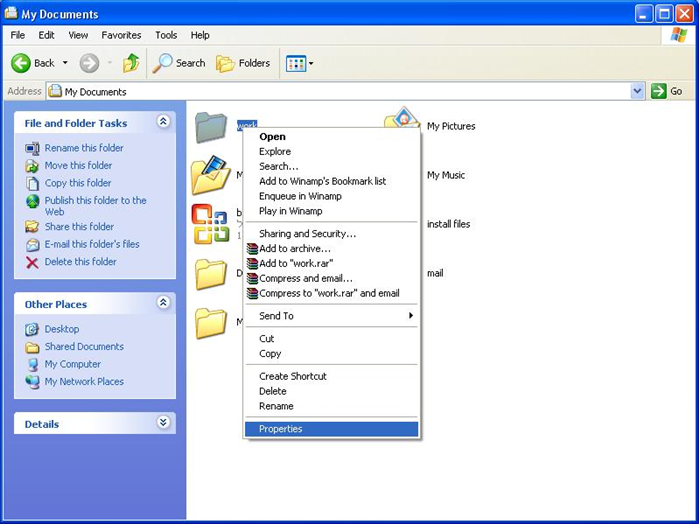Expand the Address bar dropdown arrow
The height and width of the screenshot is (524, 699).
638,91
